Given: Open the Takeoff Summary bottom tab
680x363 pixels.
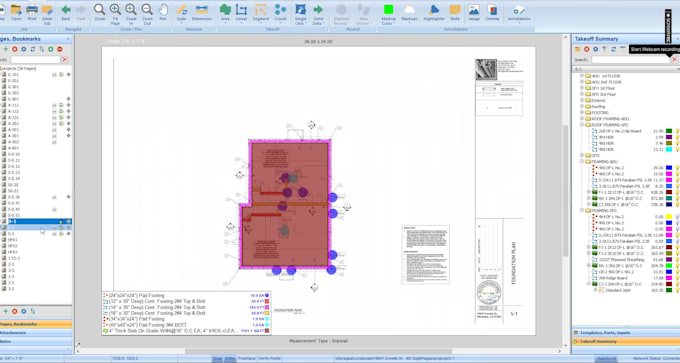Looking at the screenshot, I should [x=626, y=341].
